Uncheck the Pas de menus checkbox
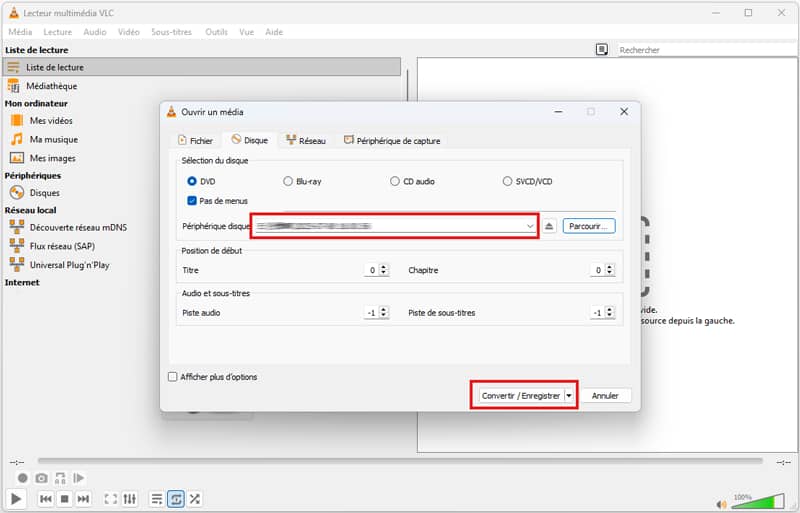 192,201
